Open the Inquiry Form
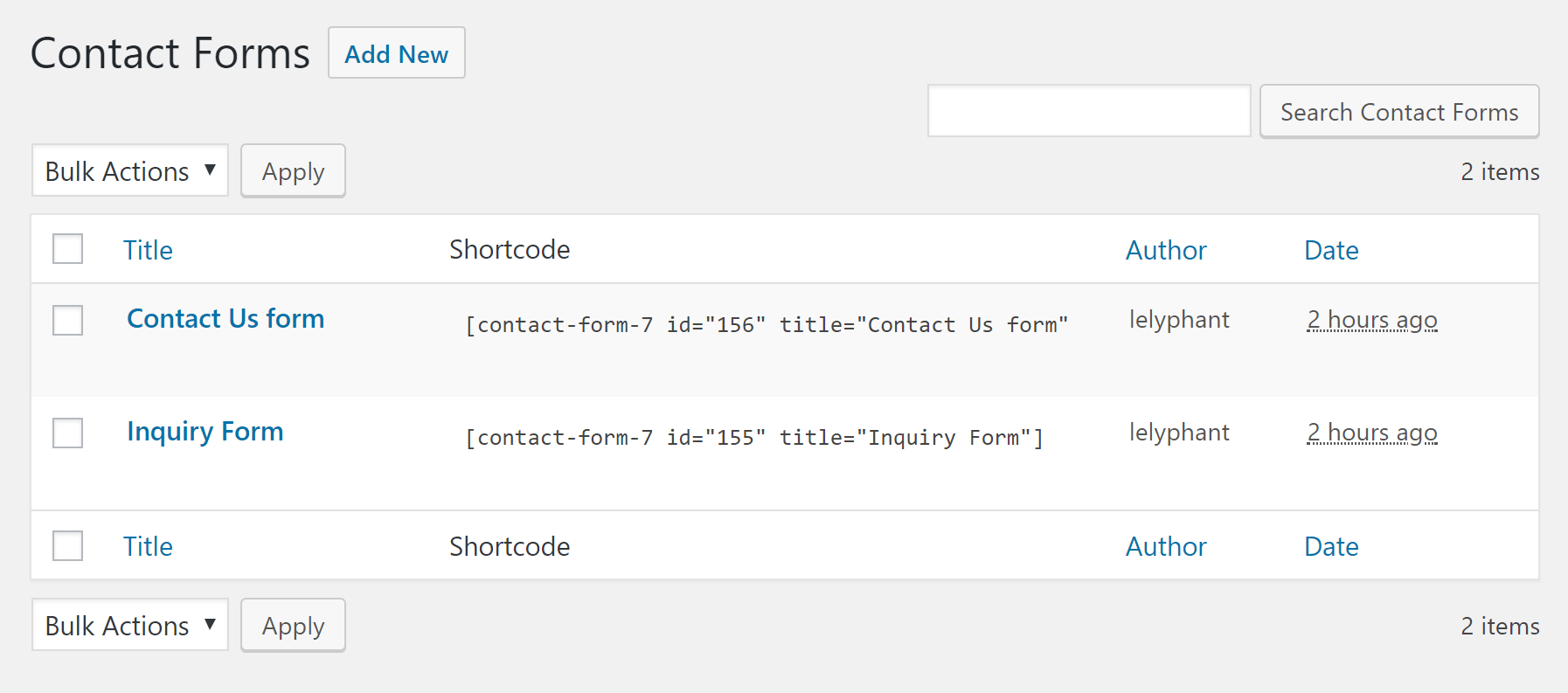 coord(205,432)
